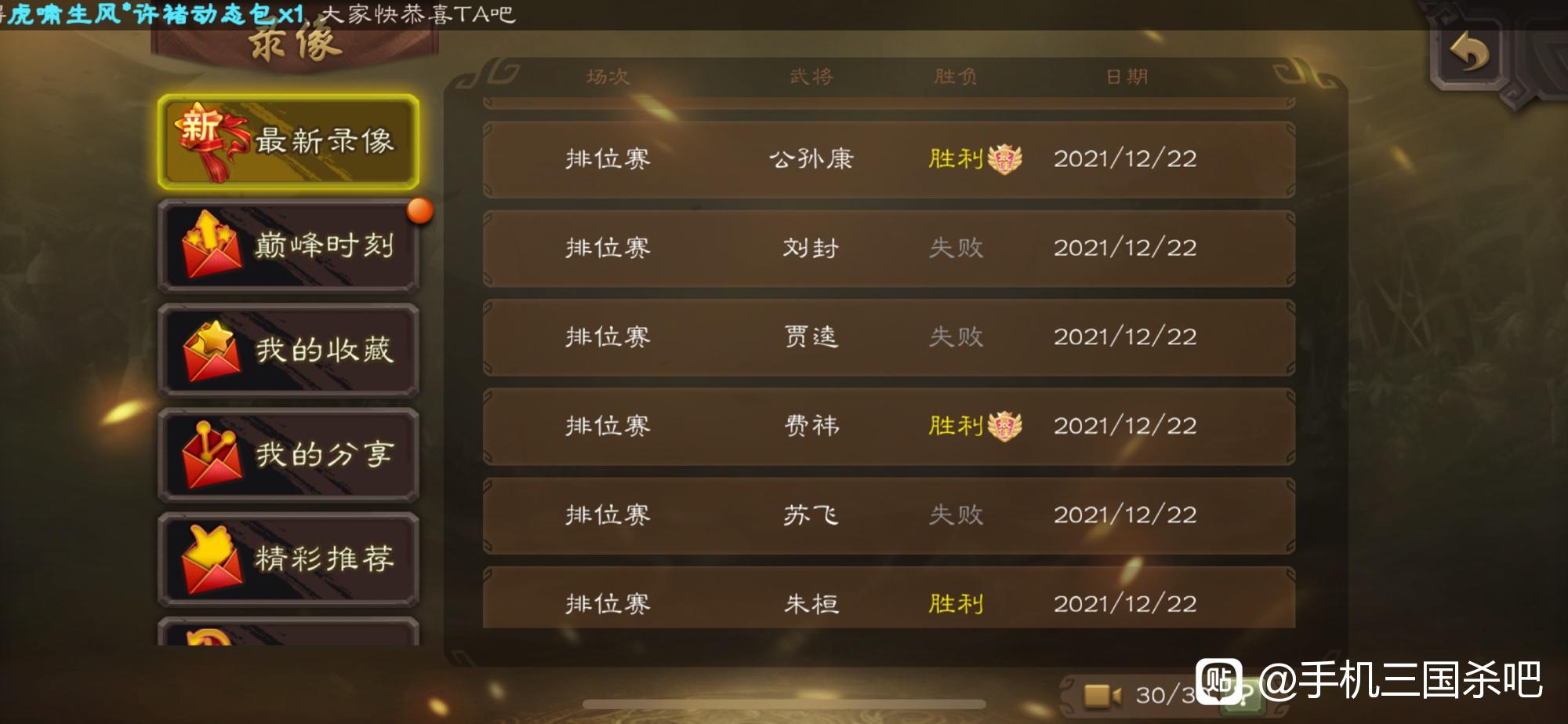The image size is (1568, 724).
Task: Open the 贾逵 ranked match replay
Action: point(889,337)
